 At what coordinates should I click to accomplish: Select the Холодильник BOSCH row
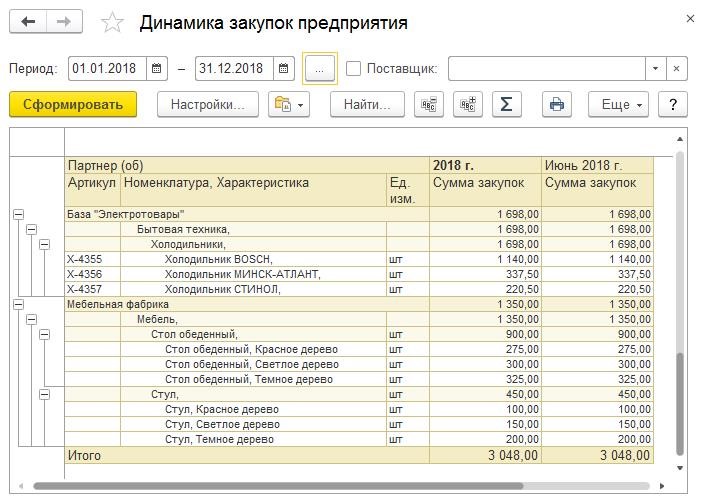[359, 259]
